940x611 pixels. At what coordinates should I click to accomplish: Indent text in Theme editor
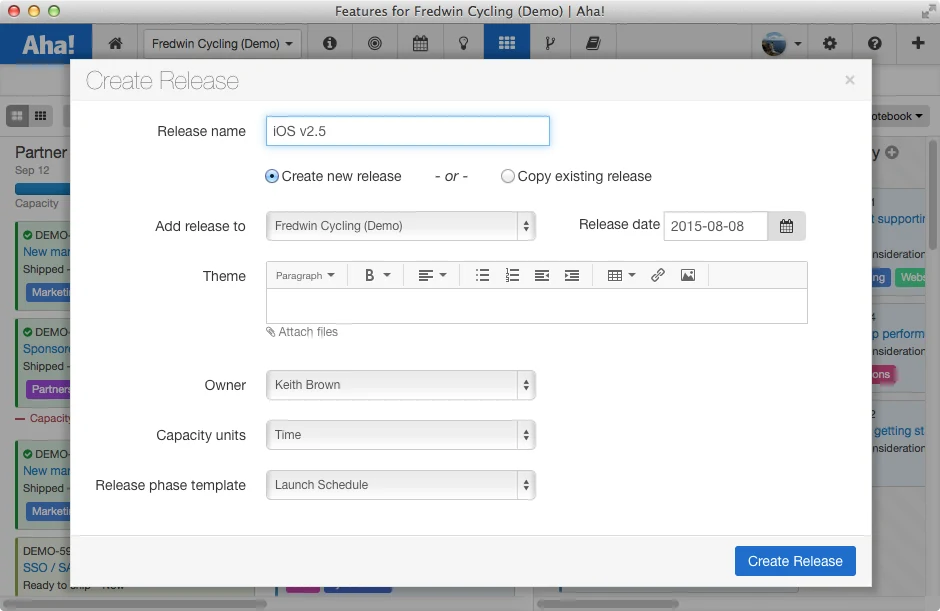click(572, 275)
